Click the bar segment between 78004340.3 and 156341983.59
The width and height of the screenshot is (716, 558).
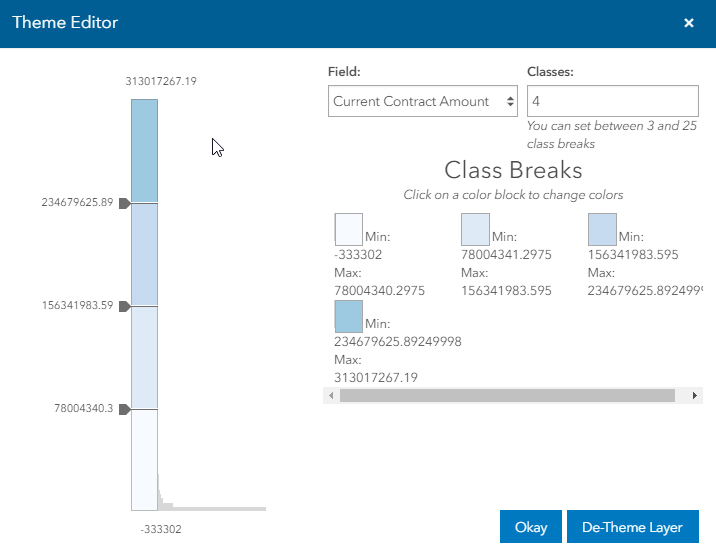[x=144, y=357]
